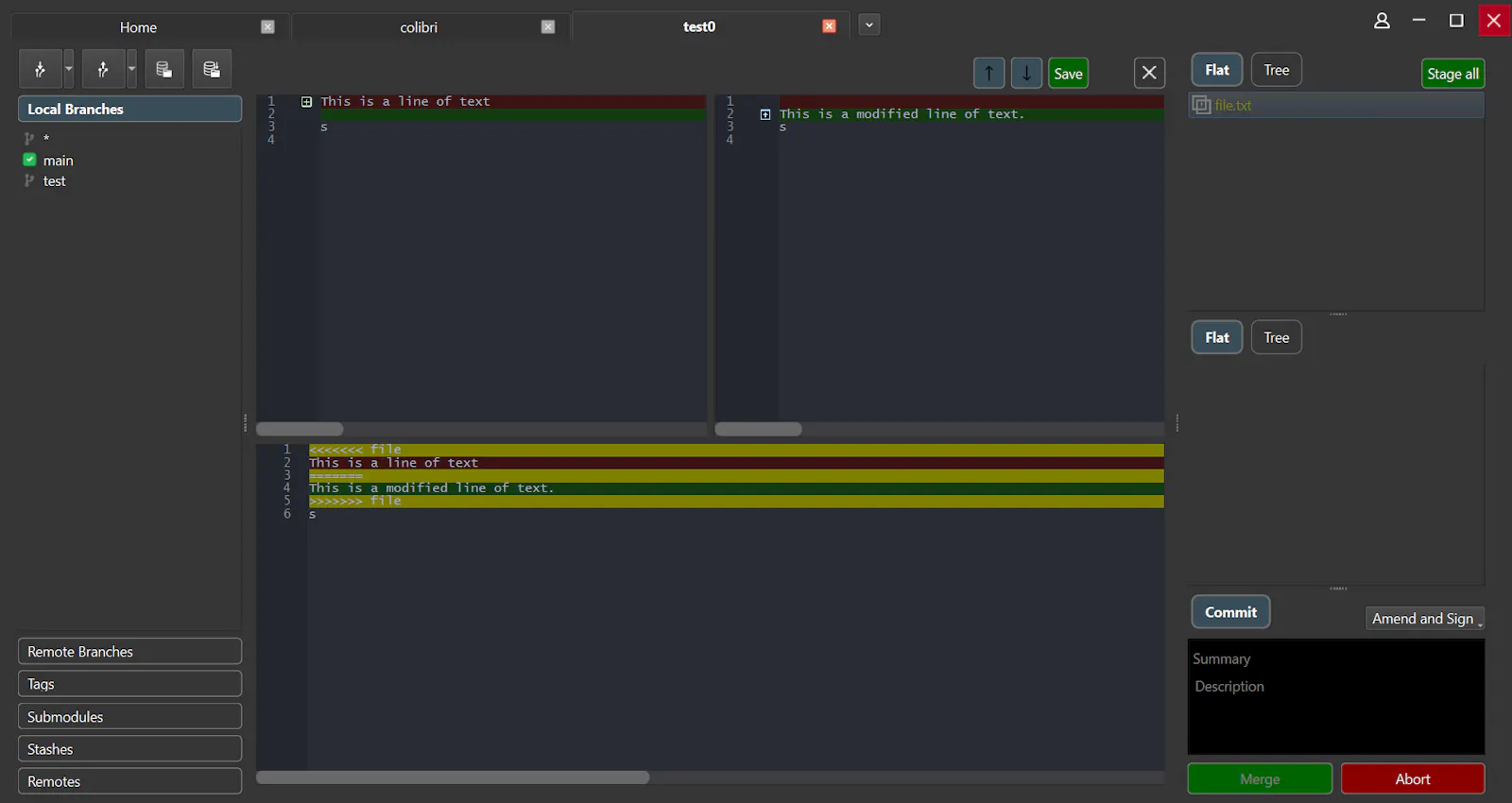1512x803 pixels.
Task: Open the user account icon
Action: (x=1382, y=21)
